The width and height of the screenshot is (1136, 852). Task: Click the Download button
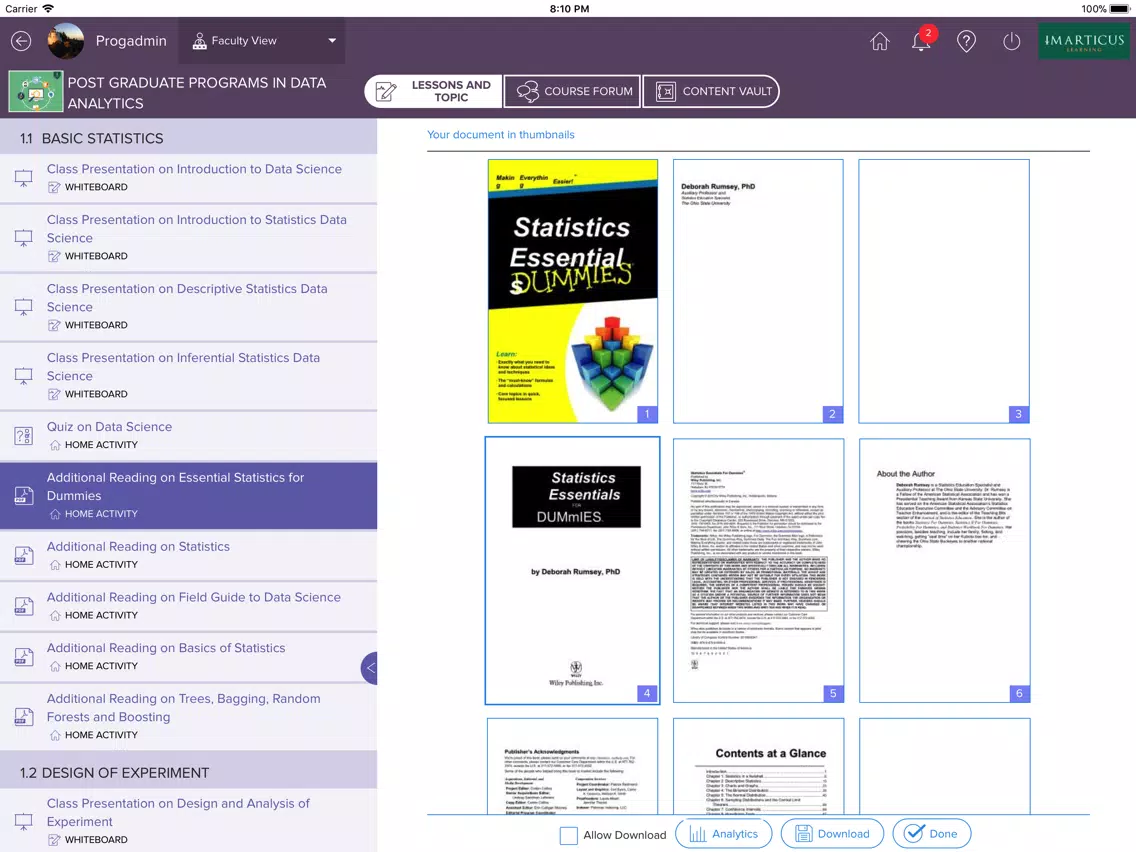click(832, 834)
